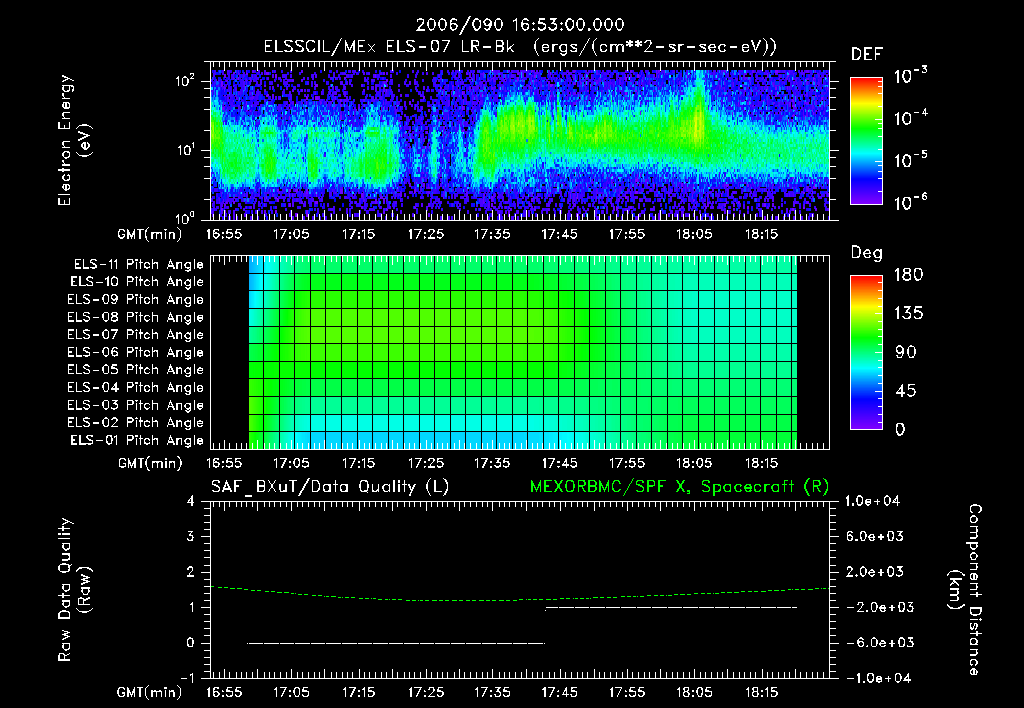Click the 10^-4 value on DEF scale
1024x708 pixels.
910,118
